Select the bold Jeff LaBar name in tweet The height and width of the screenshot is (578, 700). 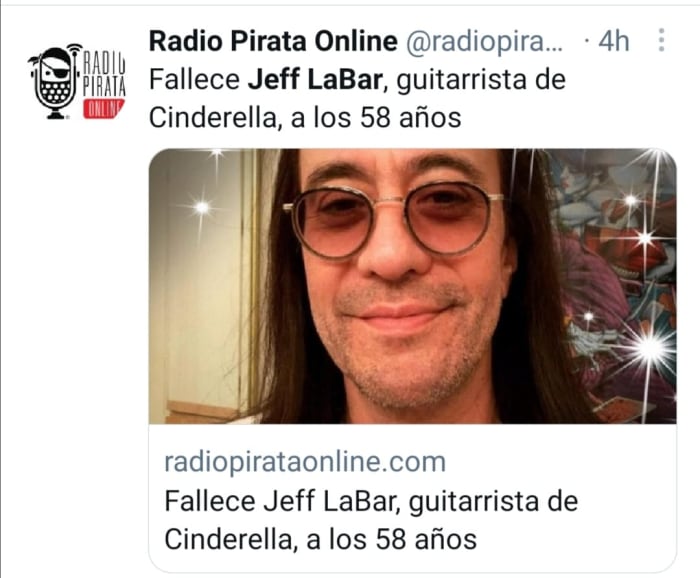(315, 80)
